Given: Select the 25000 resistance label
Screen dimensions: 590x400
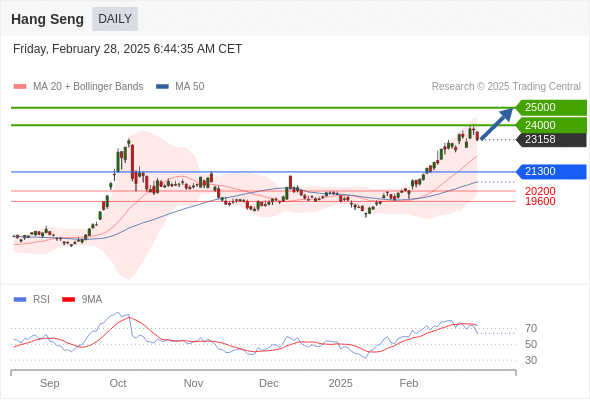Looking at the screenshot, I should 551,108.
